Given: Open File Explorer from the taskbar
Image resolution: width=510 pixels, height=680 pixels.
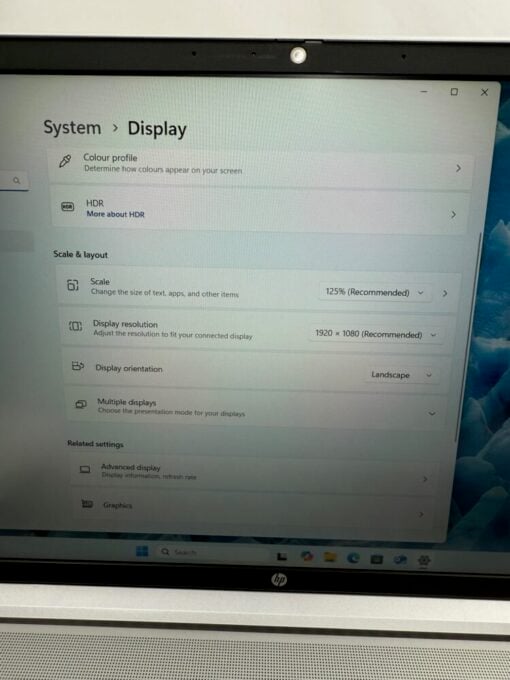Looking at the screenshot, I should click(330, 557).
